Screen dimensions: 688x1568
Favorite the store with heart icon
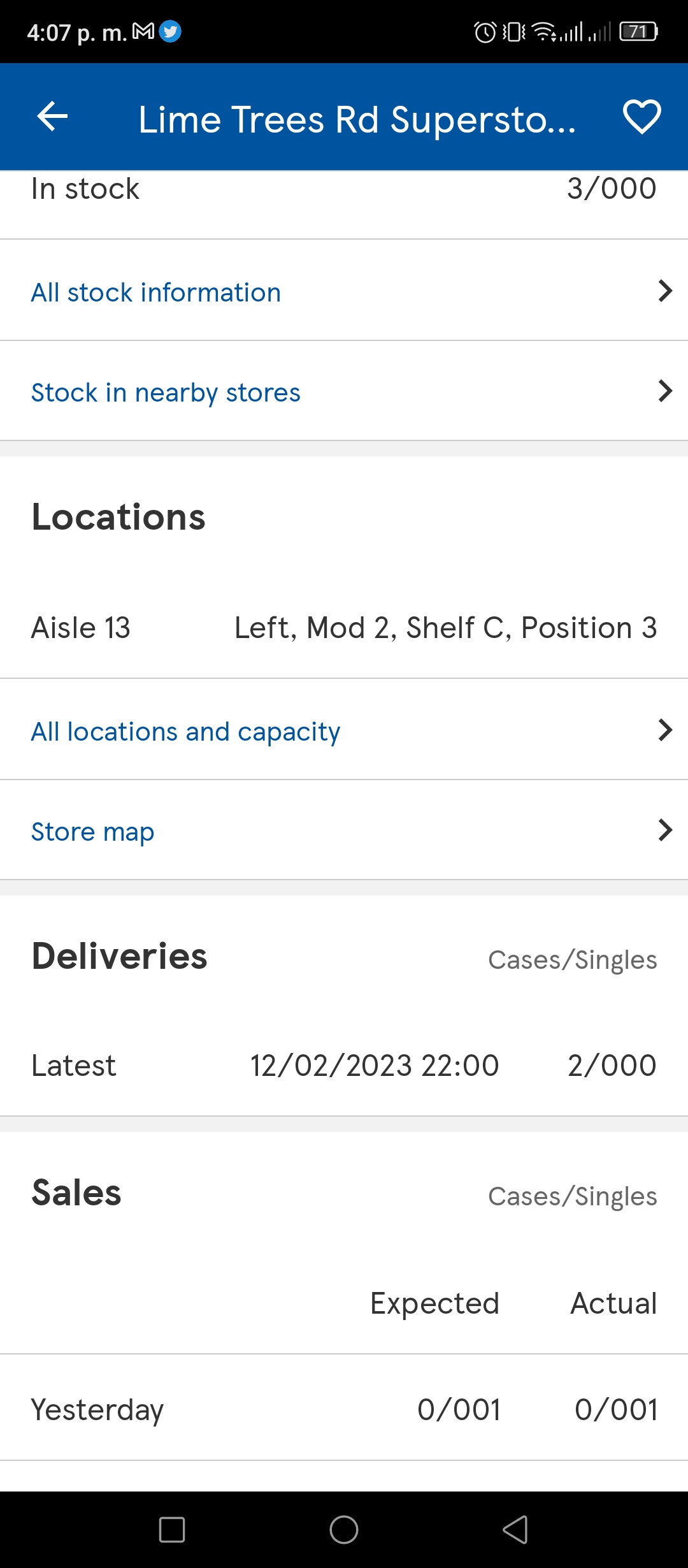point(641,117)
